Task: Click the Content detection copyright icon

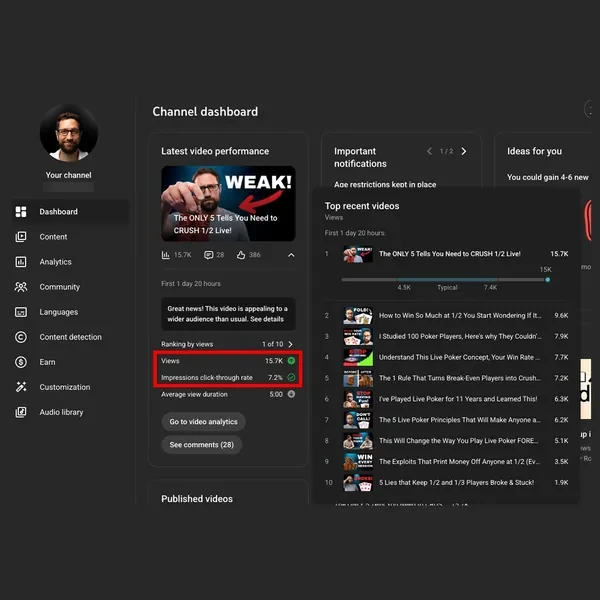Action: 21,337
